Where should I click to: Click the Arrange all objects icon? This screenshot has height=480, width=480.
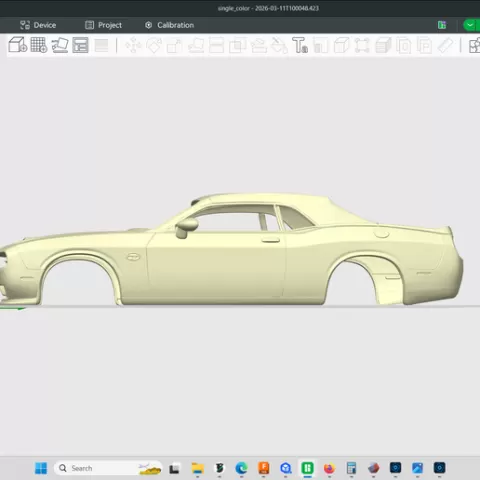click(x=80, y=45)
